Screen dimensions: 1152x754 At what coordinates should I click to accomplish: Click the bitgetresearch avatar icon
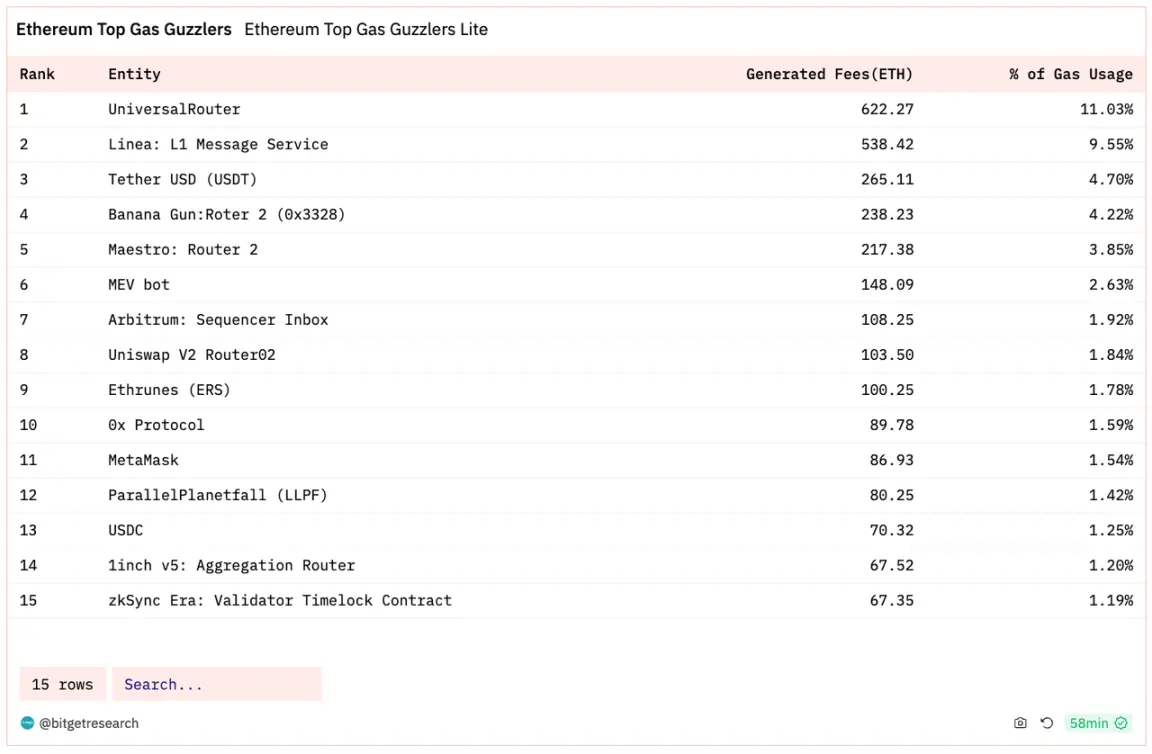click(x=27, y=723)
